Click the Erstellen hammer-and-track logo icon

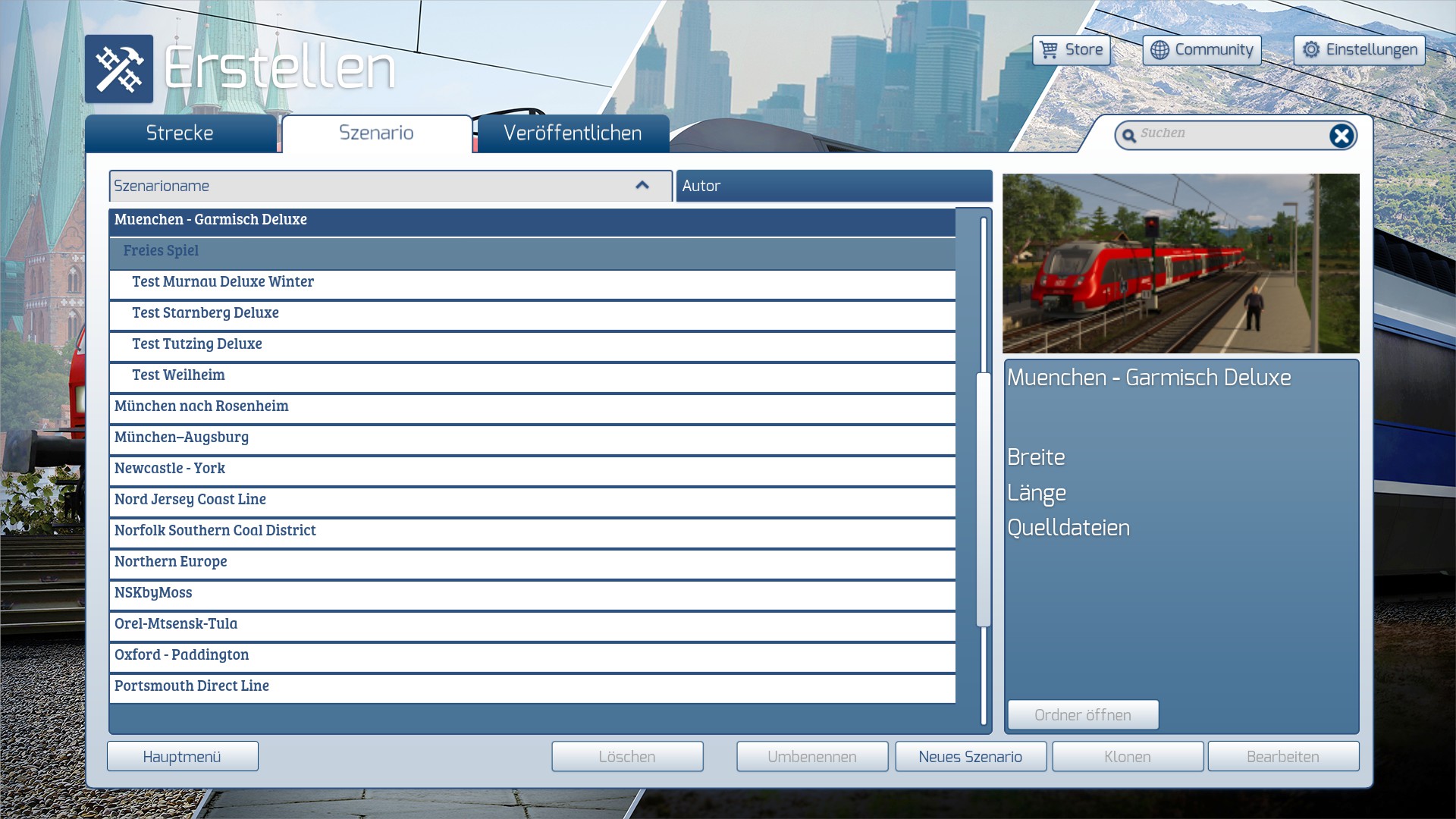pyautogui.click(x=119, y=69)
